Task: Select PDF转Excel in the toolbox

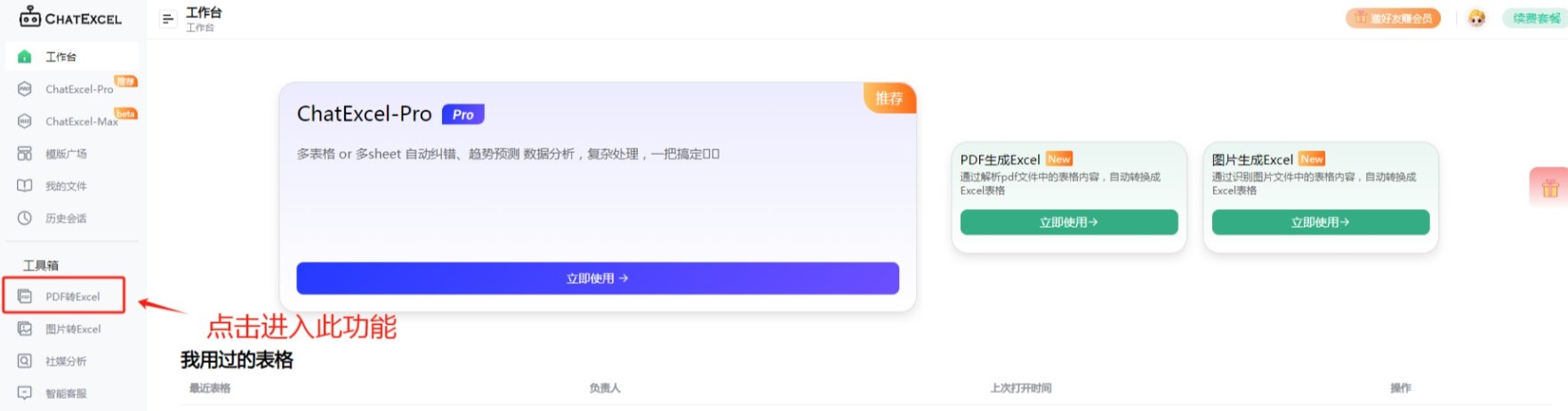Action: 63,296
